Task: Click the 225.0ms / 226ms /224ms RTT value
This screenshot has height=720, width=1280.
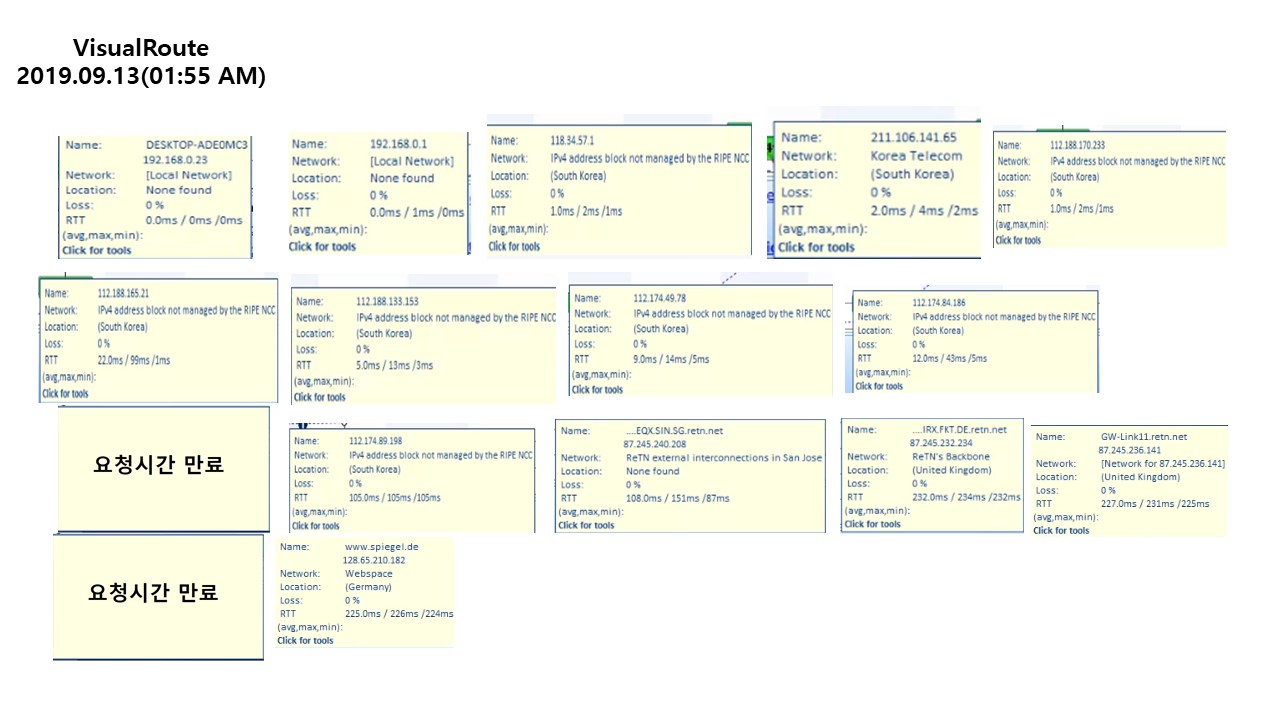Action: tap(399, 614)
